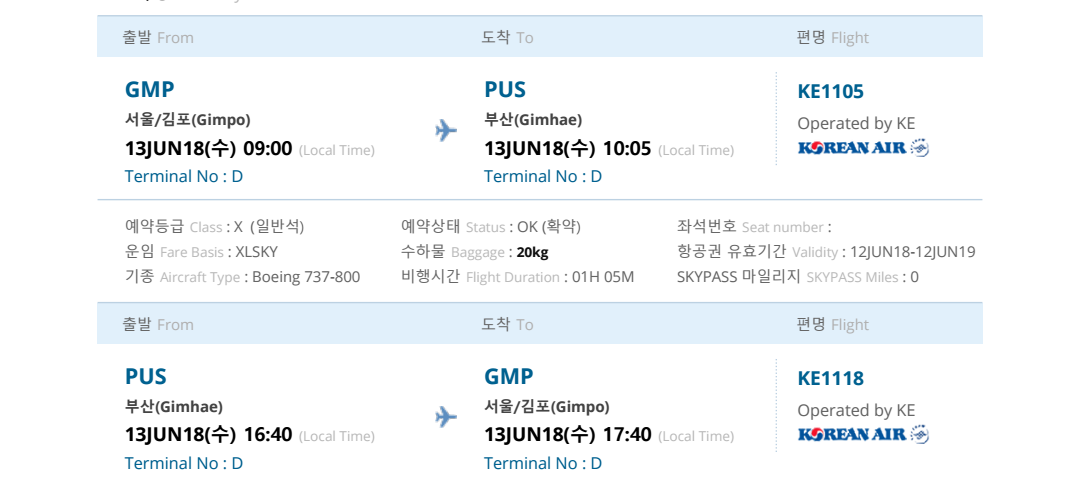Click Terminal No : D under Gimpo departure 09:00
1080x479 pixels.
click(x=184, y=176)
